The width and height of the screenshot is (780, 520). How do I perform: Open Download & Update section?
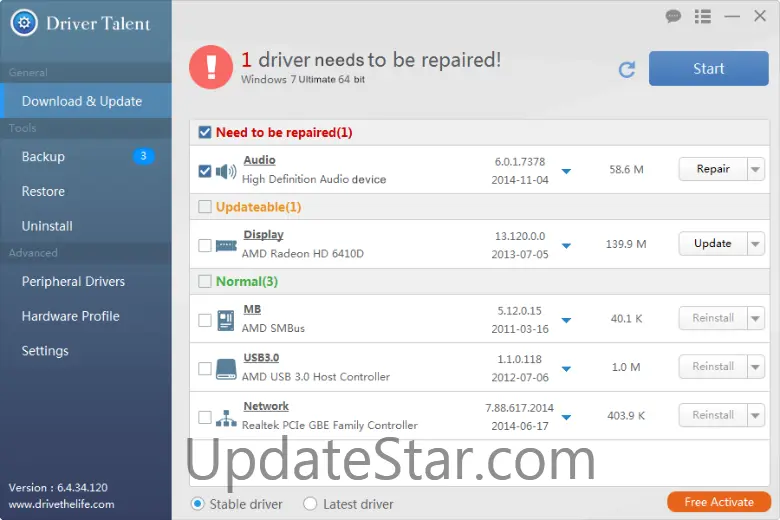tap(86, 101)
